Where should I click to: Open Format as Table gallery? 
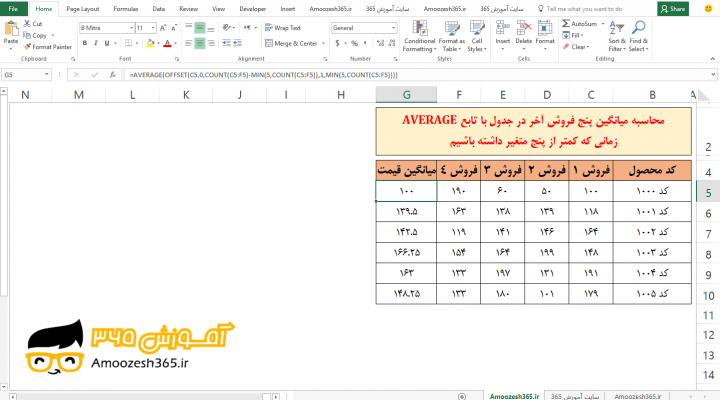point(452,36)
